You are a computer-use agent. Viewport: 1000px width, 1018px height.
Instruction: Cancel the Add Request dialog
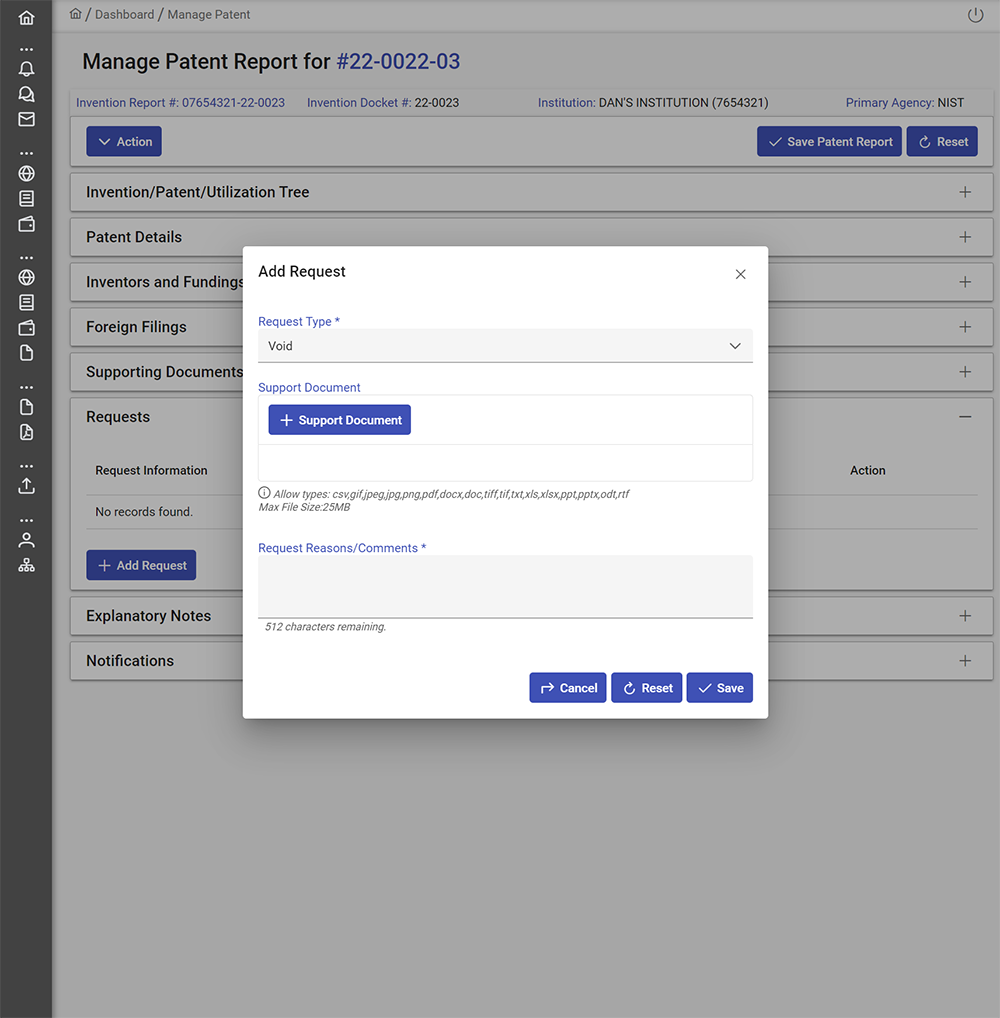coord(567,688)
